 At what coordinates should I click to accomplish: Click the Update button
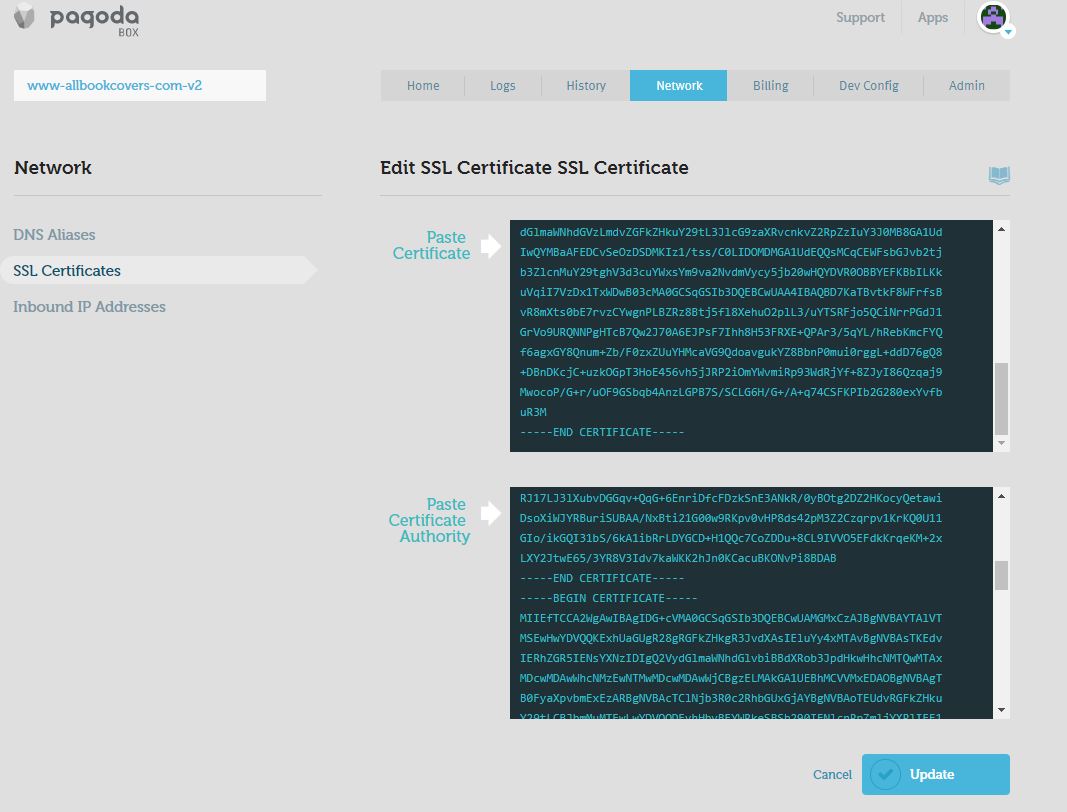(936, 775)
